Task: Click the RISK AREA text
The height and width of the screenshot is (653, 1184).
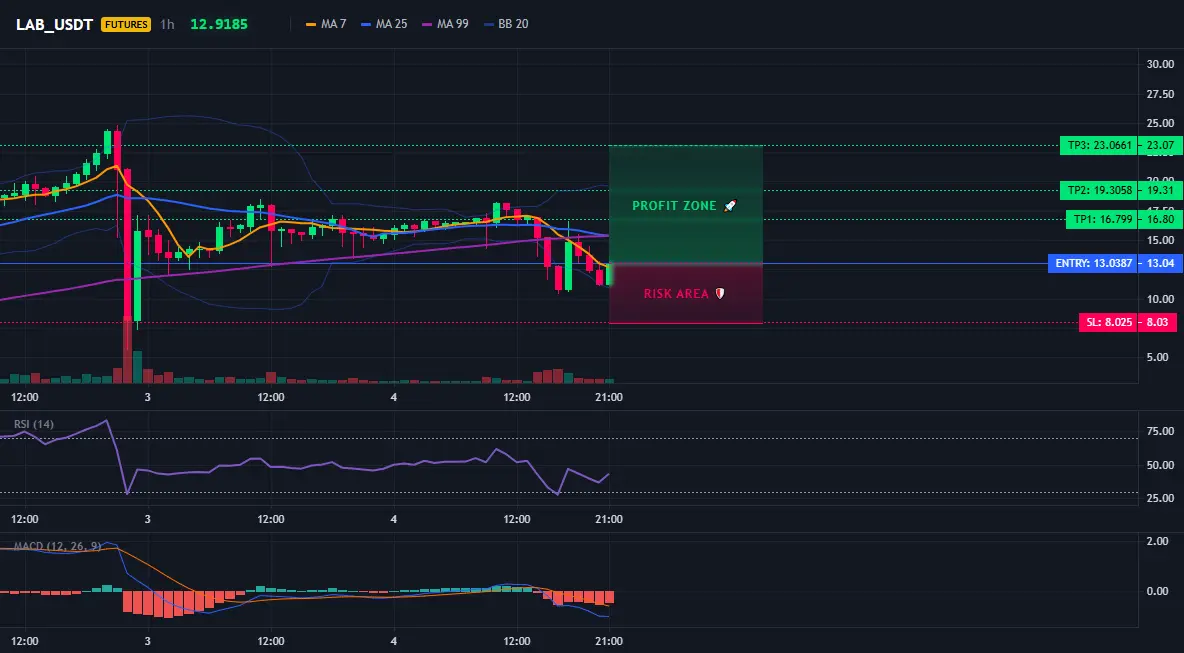Action: 676,294
